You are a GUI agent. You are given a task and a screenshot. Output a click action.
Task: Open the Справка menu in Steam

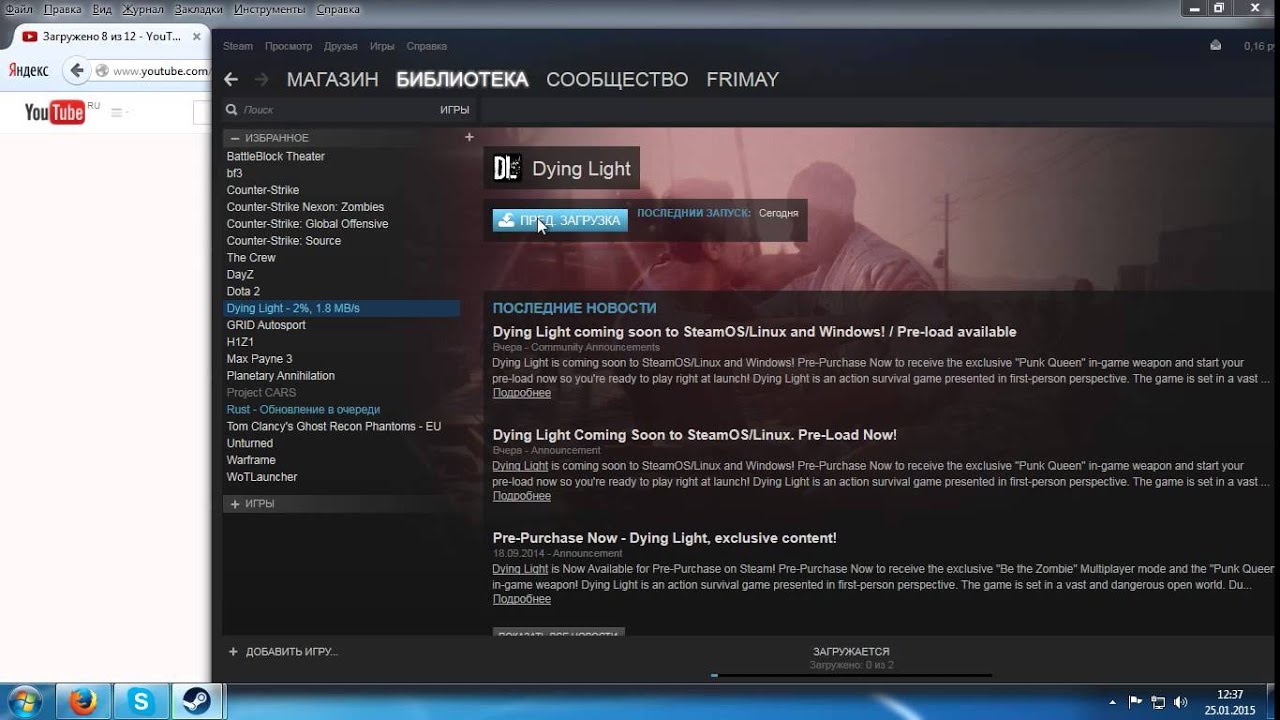tap(427, 46)
